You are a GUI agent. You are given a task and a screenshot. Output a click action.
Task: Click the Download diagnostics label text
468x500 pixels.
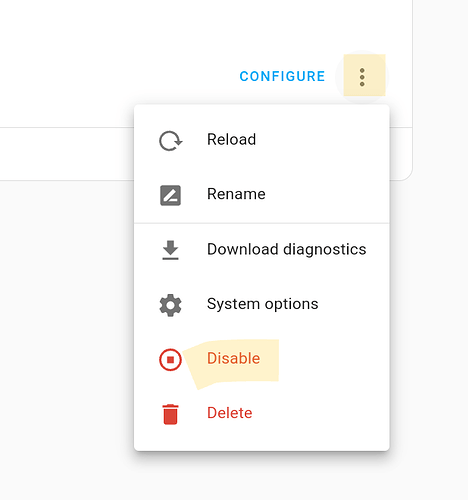click(x=287, y=249)
